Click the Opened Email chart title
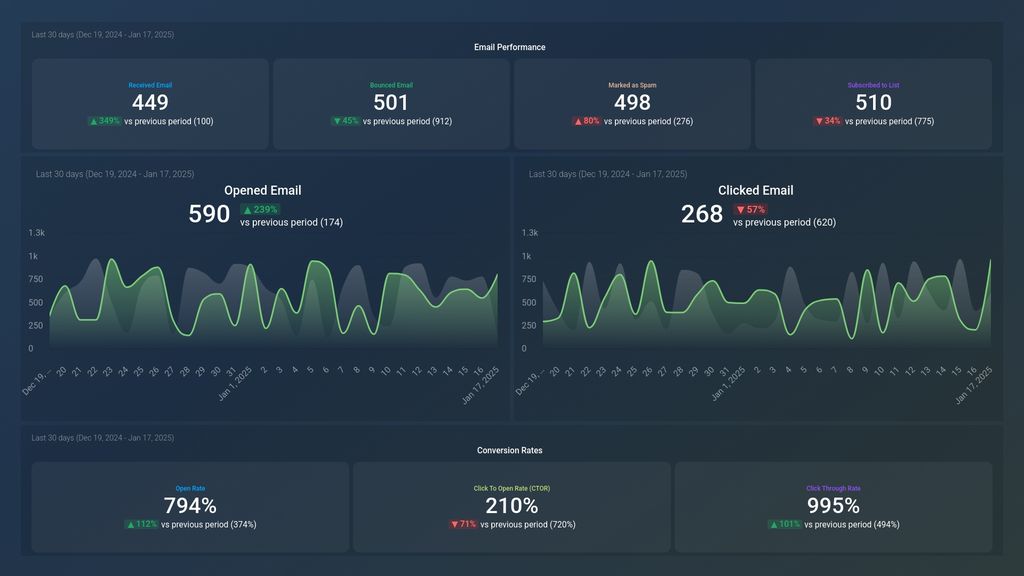Image resolution: width=1024 pixels, height=576 pixels. pos(263,190)
